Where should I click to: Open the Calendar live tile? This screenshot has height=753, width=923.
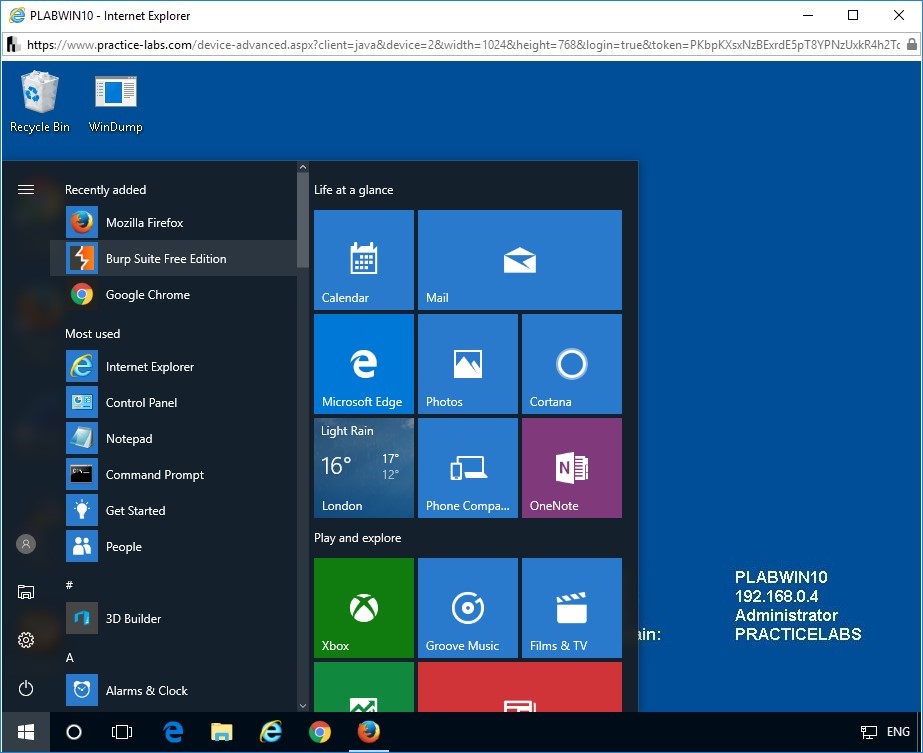coord(364,260)
